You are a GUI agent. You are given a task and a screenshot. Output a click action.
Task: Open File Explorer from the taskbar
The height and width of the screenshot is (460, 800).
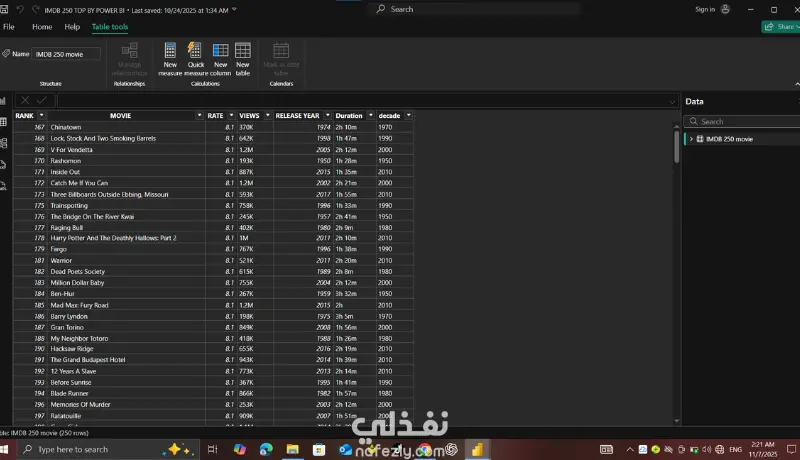click(292, 449)
